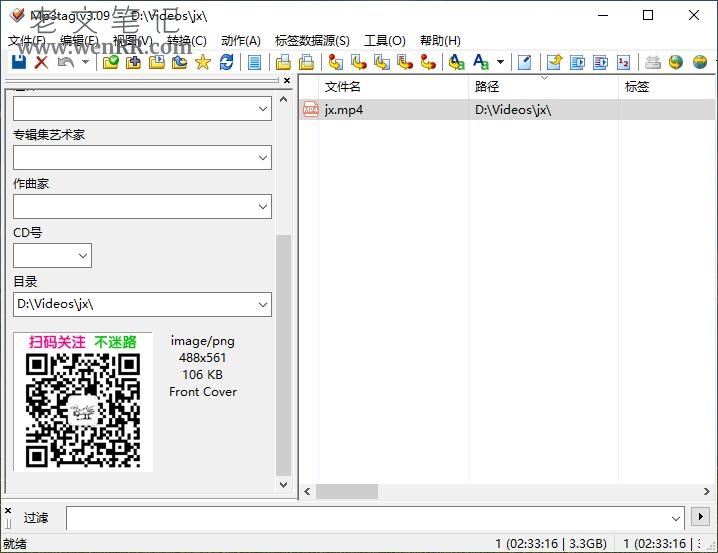The height and width of the screenshot is (553, 718).
Task: Expand the topmost tag field dropdown
Action: (263, 108)
